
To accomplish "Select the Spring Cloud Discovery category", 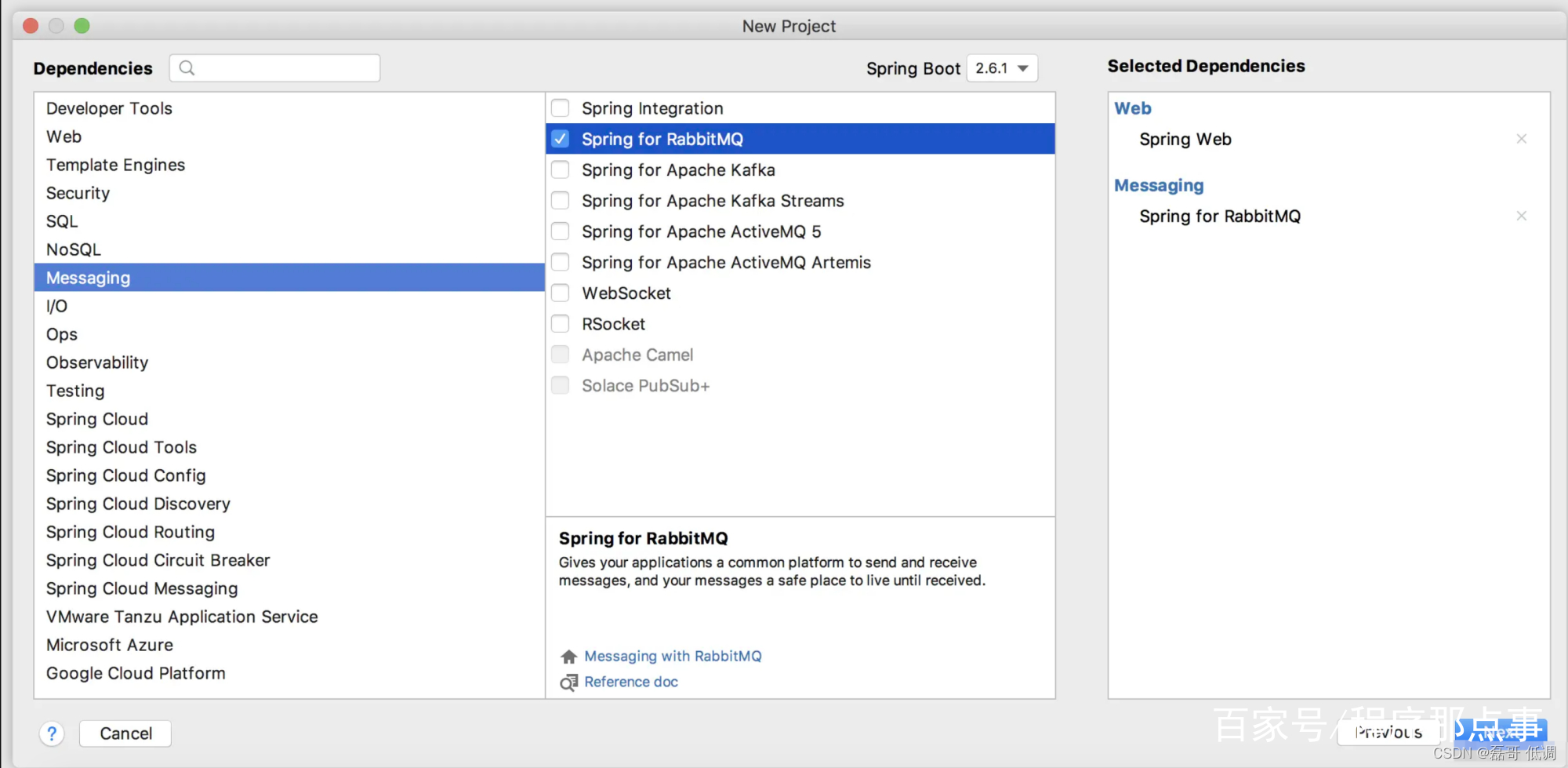I will [289, 504].
